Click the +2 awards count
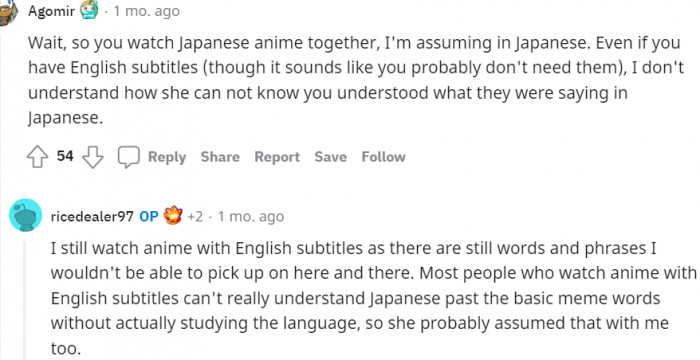 (x=195, y=217)
